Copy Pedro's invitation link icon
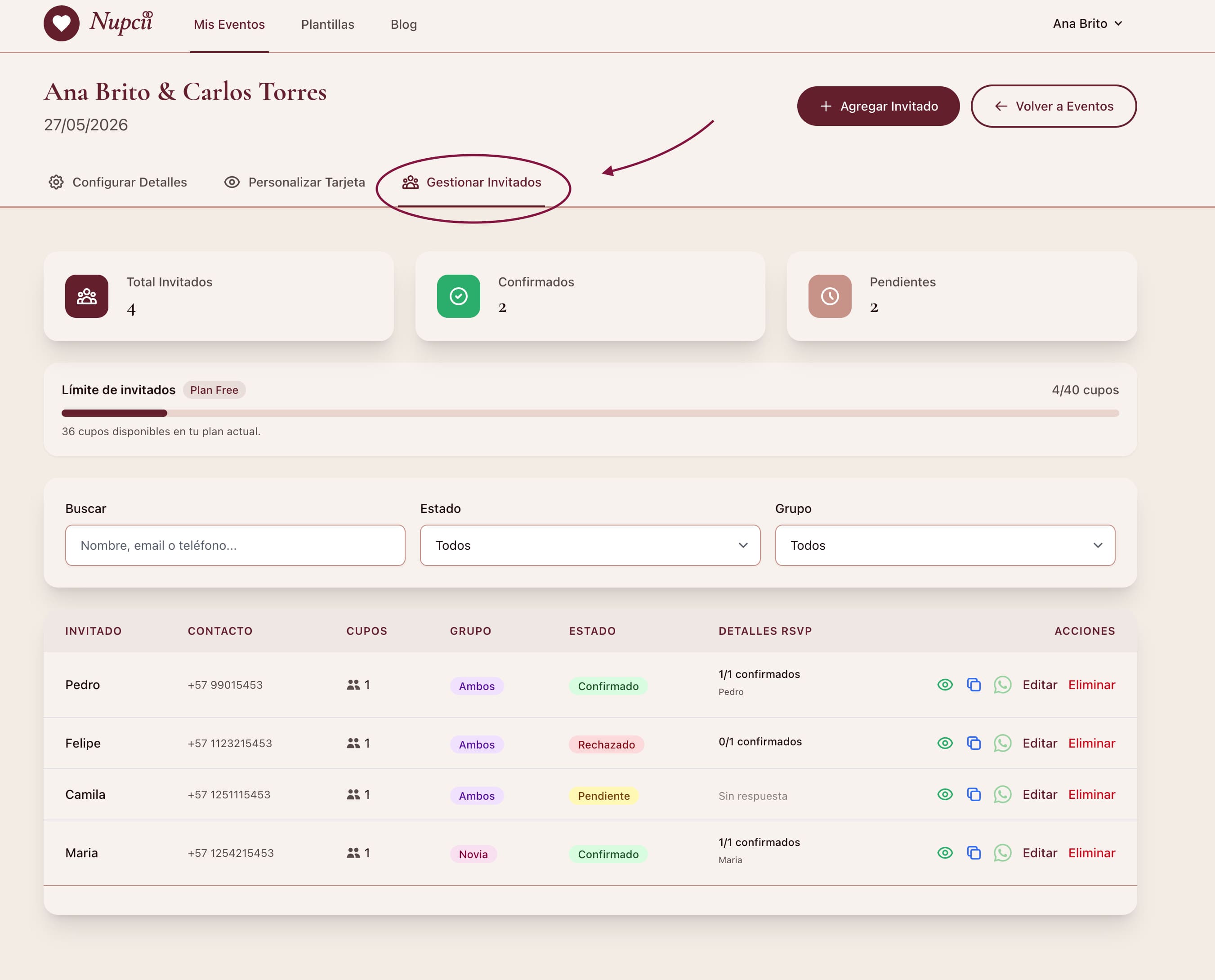 coord(974,685)
